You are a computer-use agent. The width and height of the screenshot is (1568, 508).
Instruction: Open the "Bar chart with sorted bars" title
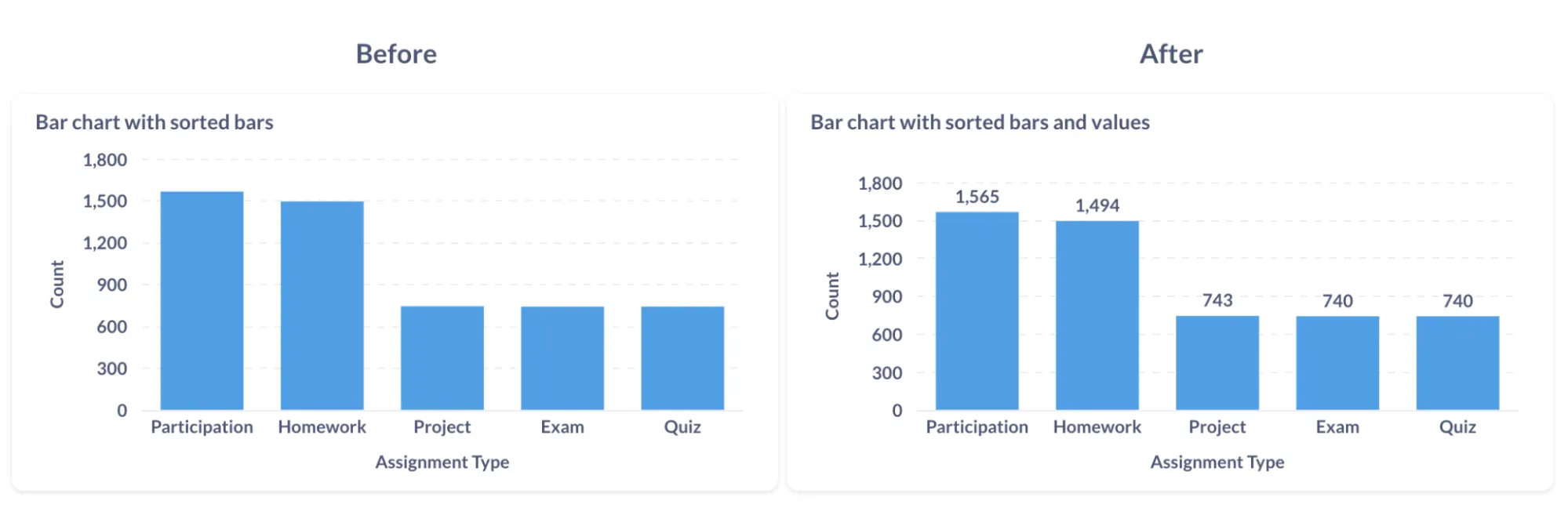pos(155,122)
